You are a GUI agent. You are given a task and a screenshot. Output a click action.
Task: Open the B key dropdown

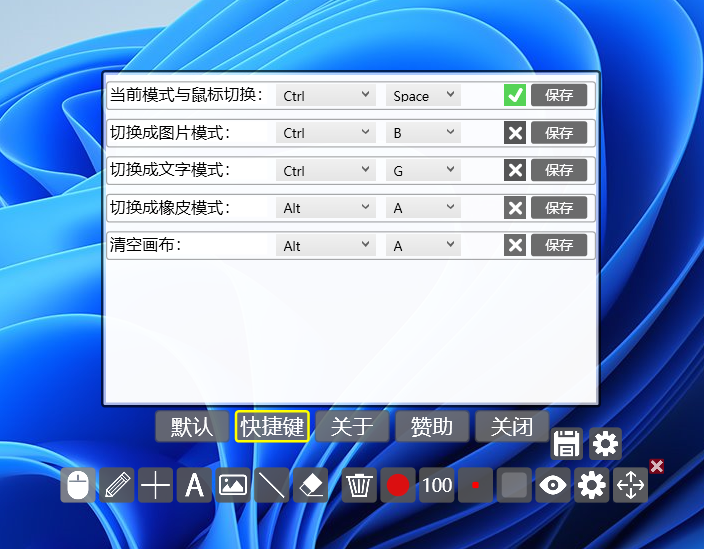(x=423, y=133)
